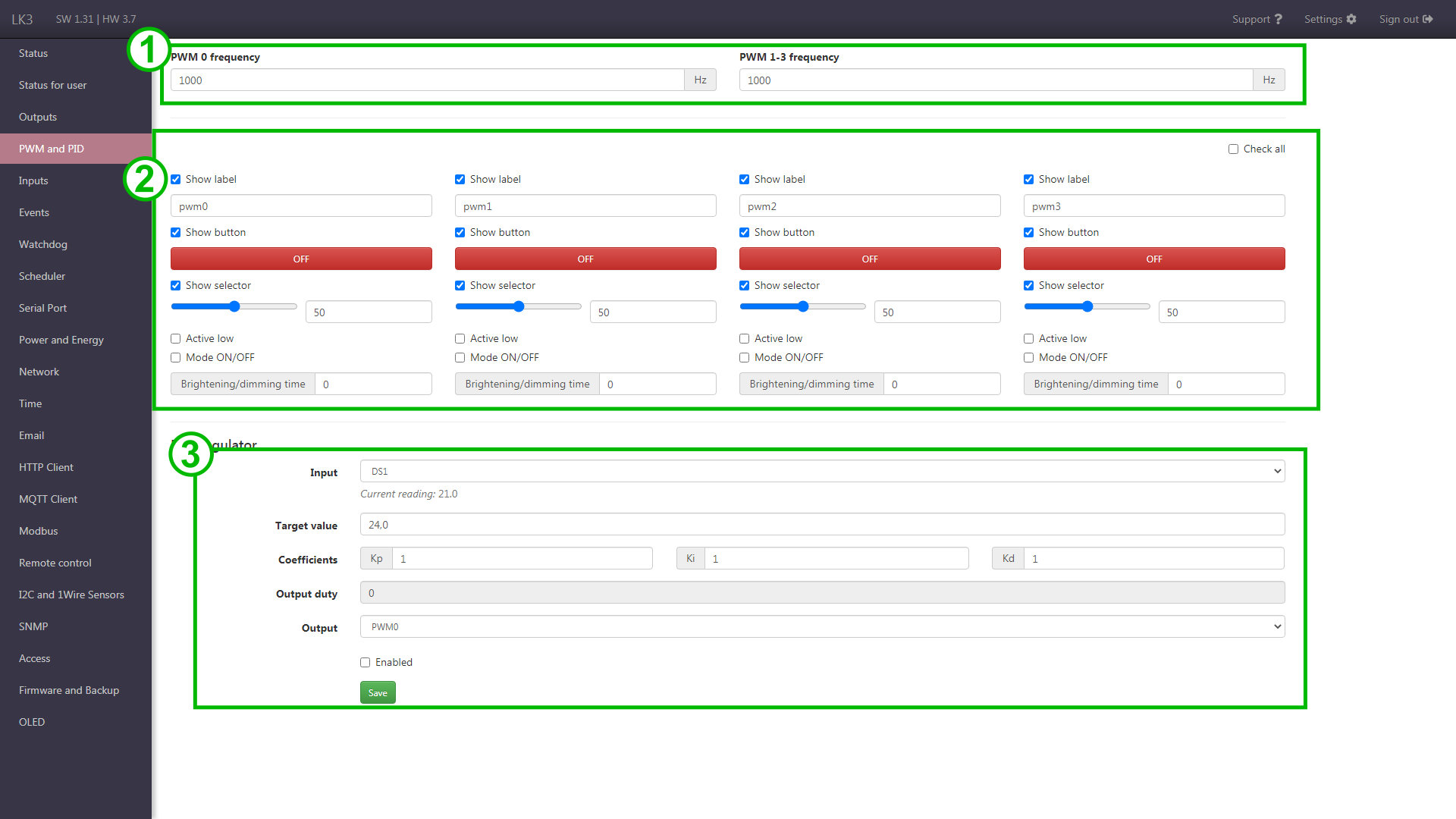Open the Status menu page
1456x819 pixels.
tap(76, 53)
